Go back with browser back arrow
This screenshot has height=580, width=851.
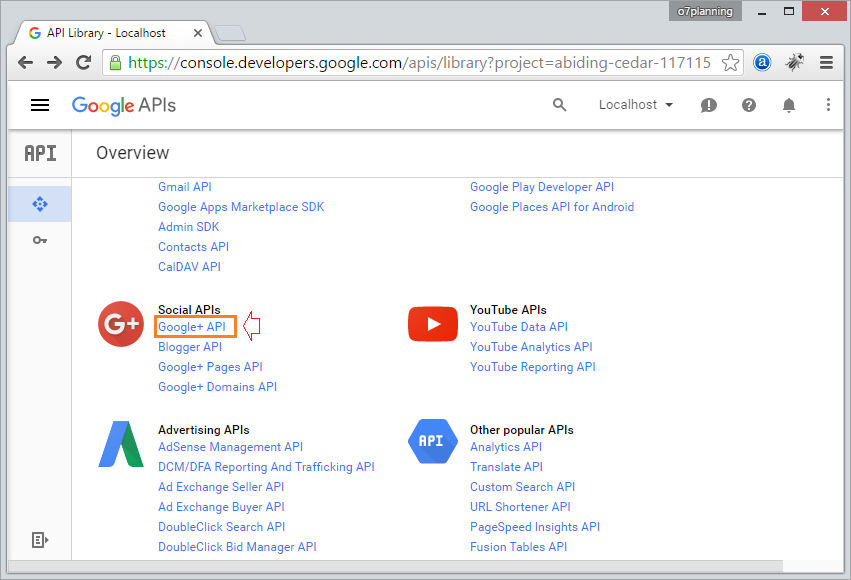[26, 63]
